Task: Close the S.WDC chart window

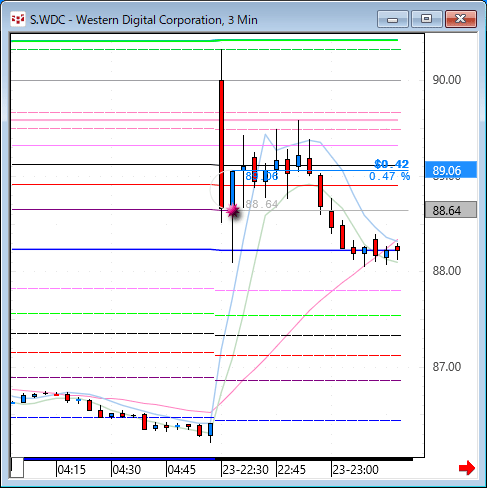Action: pos(461,19)
